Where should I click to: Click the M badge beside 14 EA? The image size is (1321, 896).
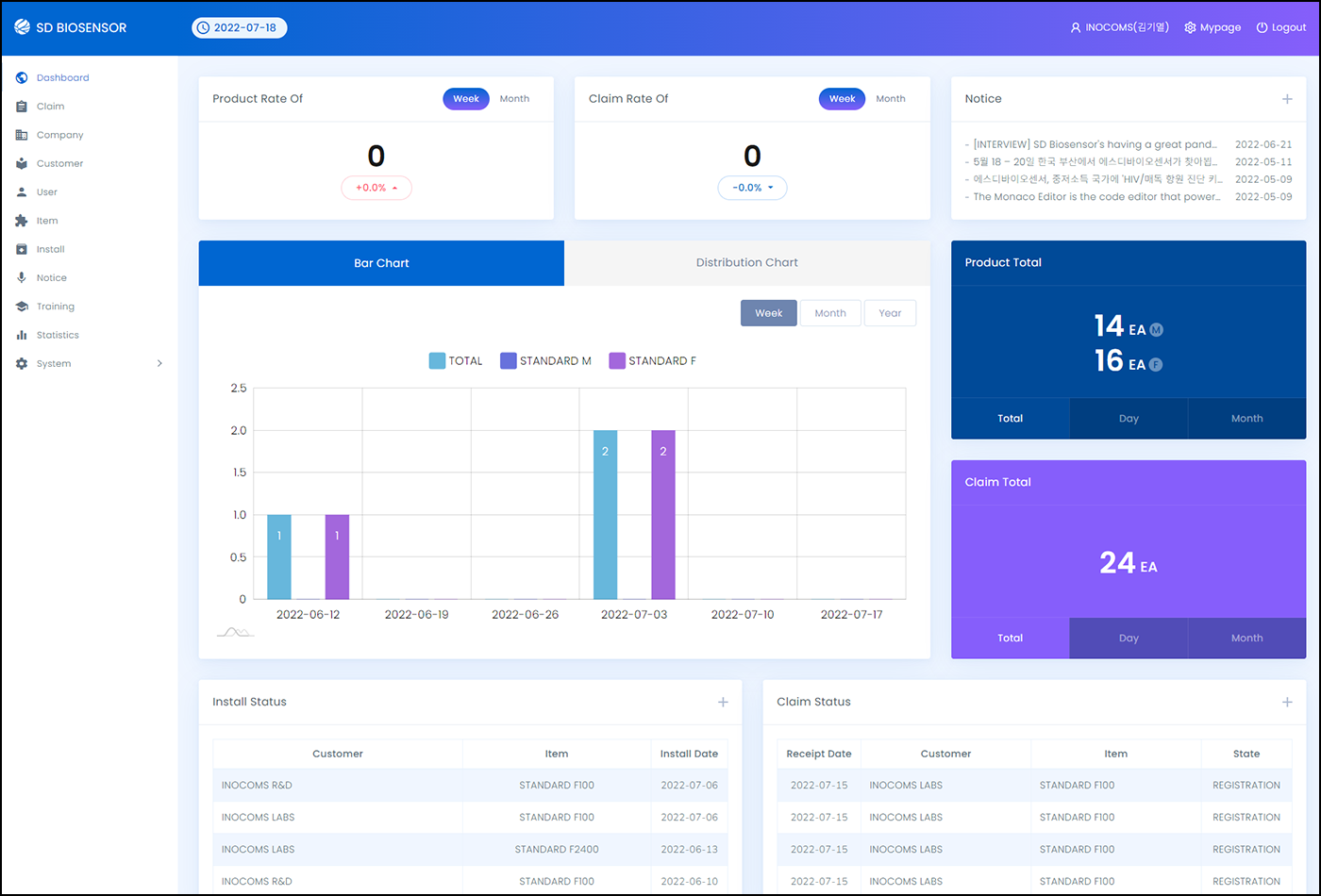(1157, 330)
